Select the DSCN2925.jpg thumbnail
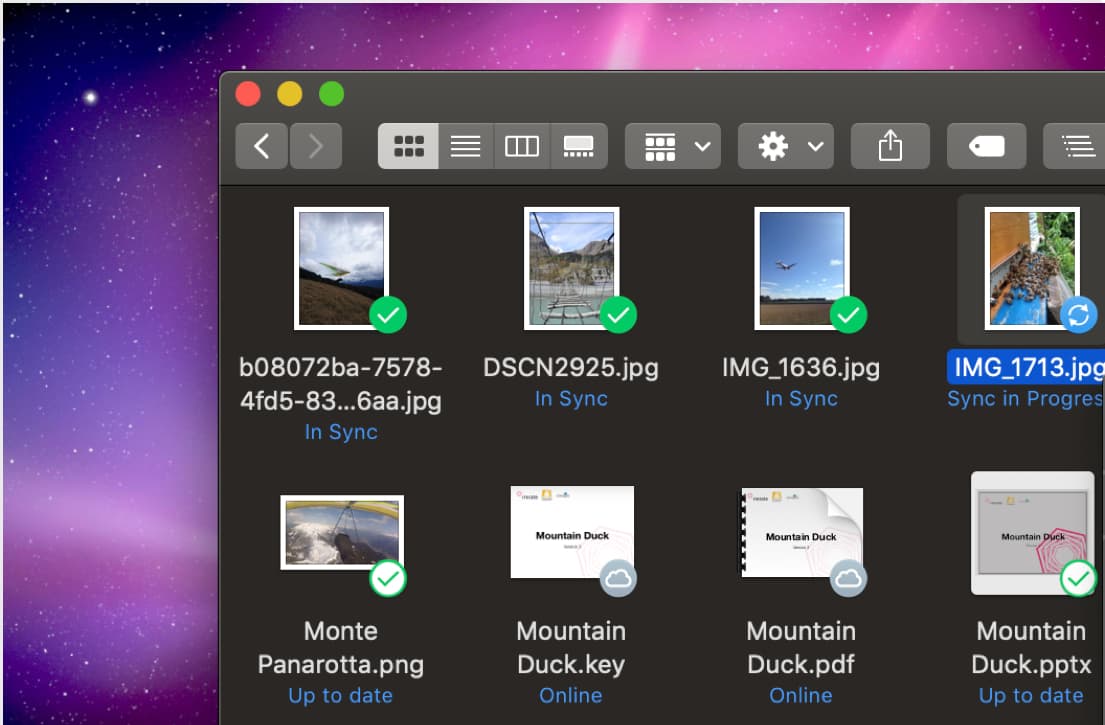The width and height of the screenshot is (1105, 725). tap(572, 268)
